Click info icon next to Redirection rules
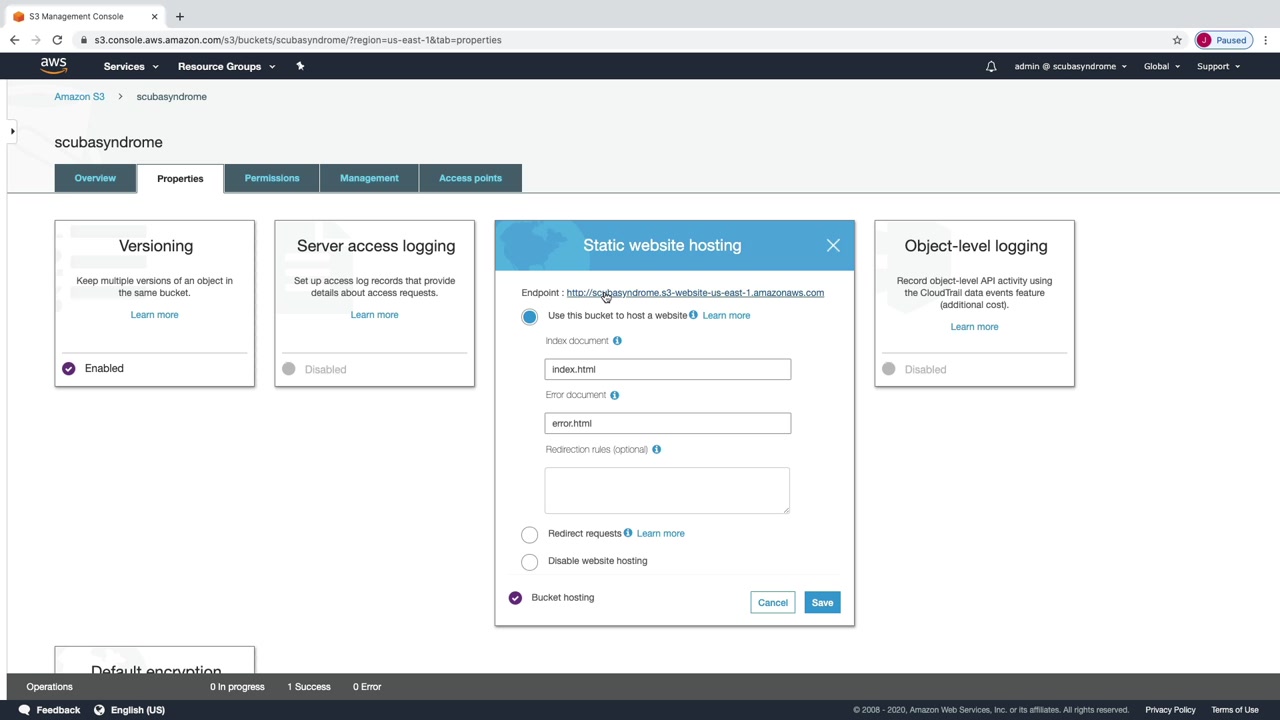Image resolution: width=1280 pixels, height=720 pixels. pyautogui.click(x=656, y=449)
